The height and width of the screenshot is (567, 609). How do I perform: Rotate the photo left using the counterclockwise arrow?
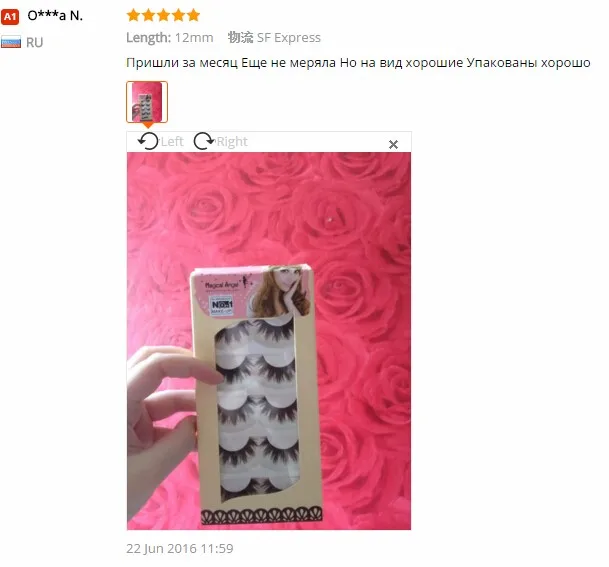tap(148, 141)
